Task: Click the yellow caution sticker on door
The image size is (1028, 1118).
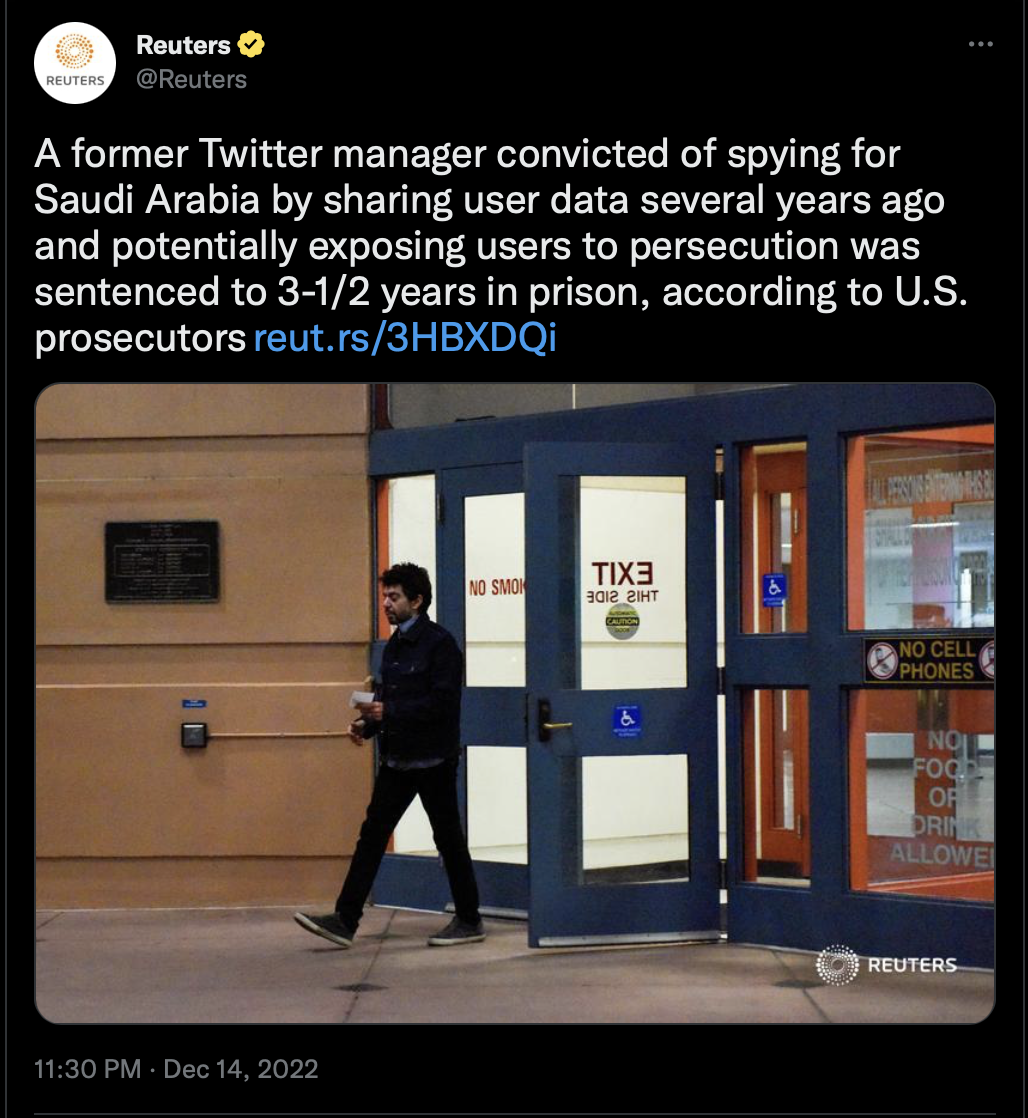Action: pyautogui.click(x=622, y=621)
